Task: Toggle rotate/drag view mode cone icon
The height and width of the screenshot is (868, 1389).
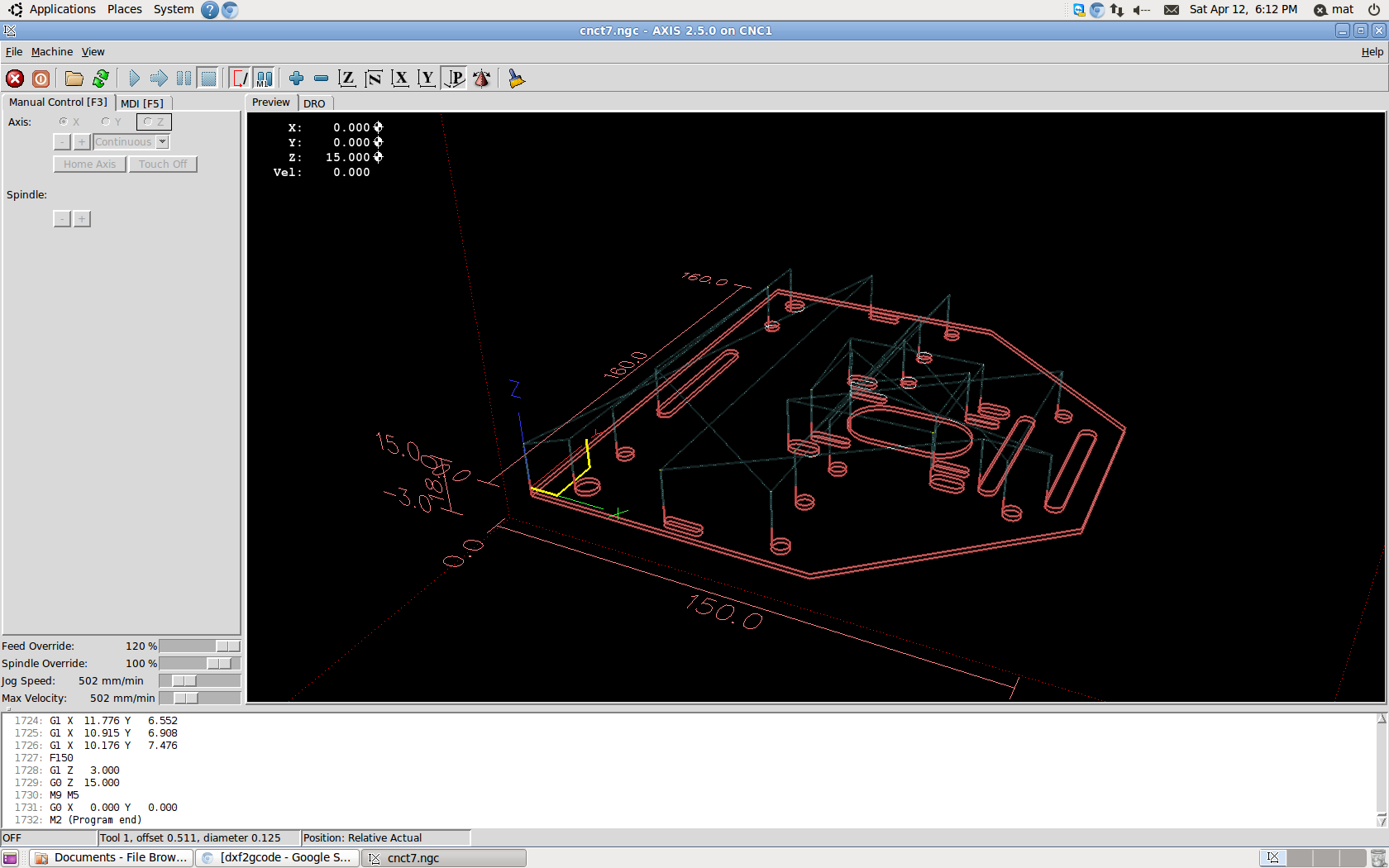Action: (482, 79)
